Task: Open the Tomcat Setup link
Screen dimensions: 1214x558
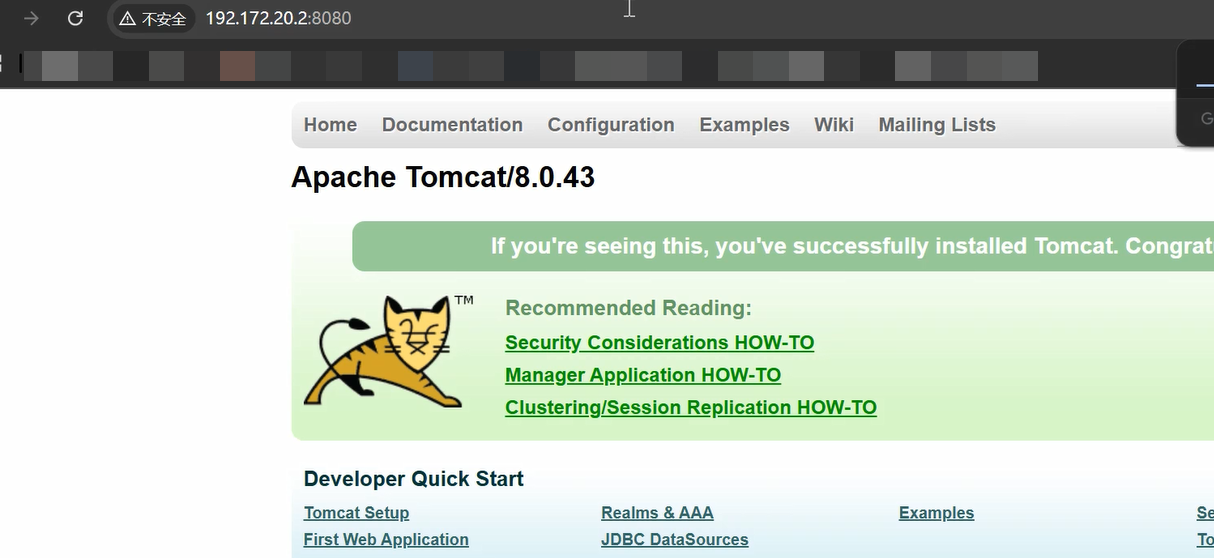Action: (x=356, y=513)
